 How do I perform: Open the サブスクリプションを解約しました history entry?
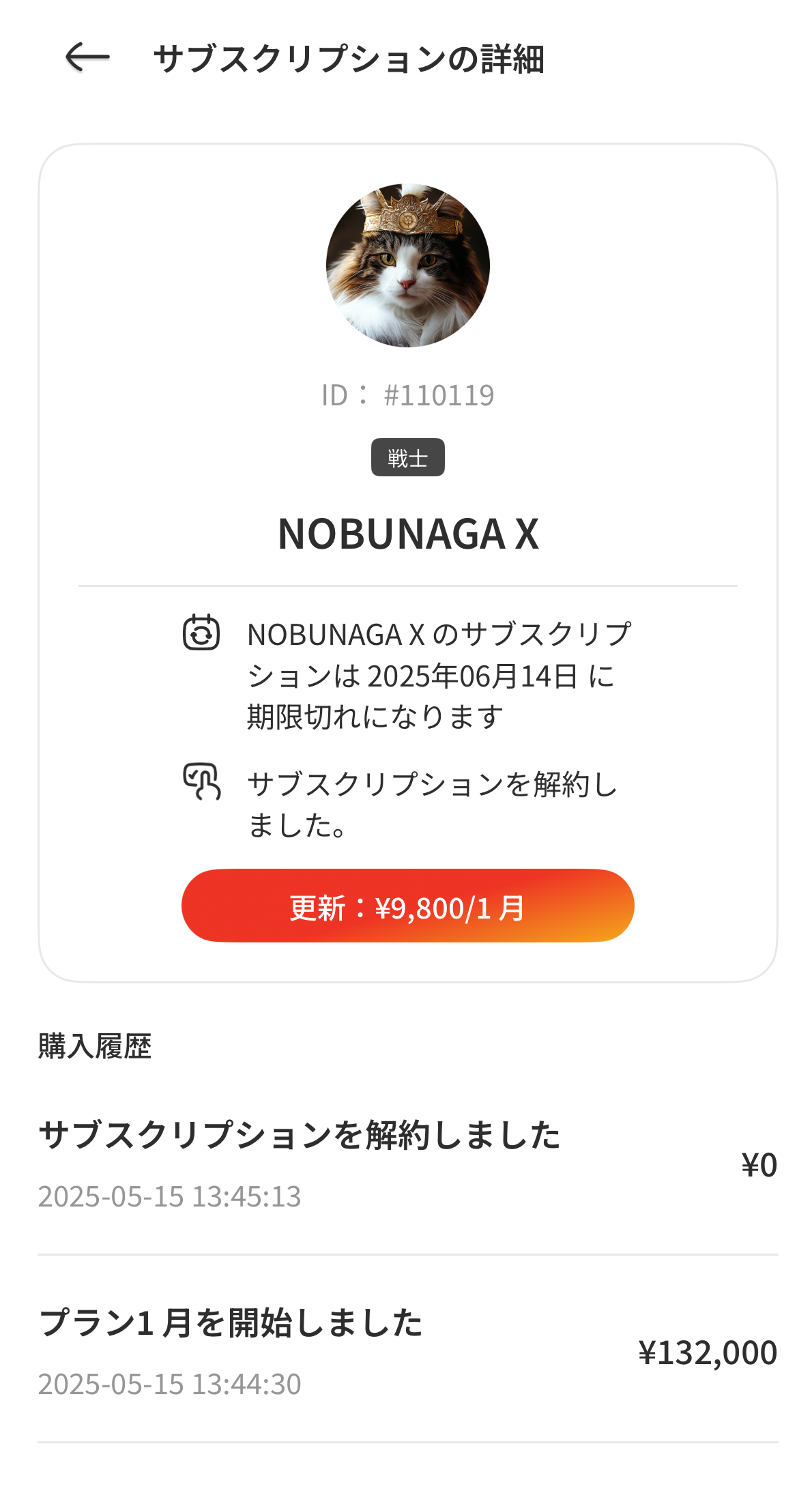pyautogui.click(x=300, y=1136)
